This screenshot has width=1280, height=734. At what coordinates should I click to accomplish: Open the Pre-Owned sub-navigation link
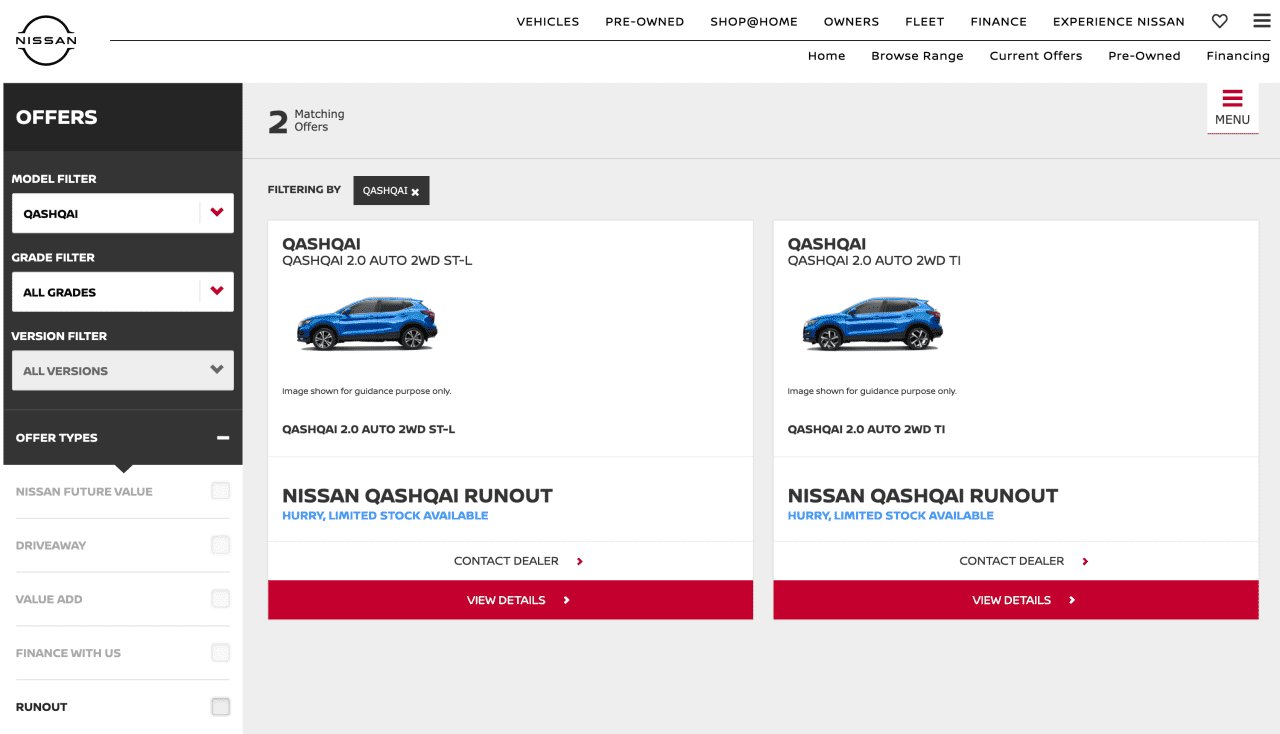[x=1144, y=56]
